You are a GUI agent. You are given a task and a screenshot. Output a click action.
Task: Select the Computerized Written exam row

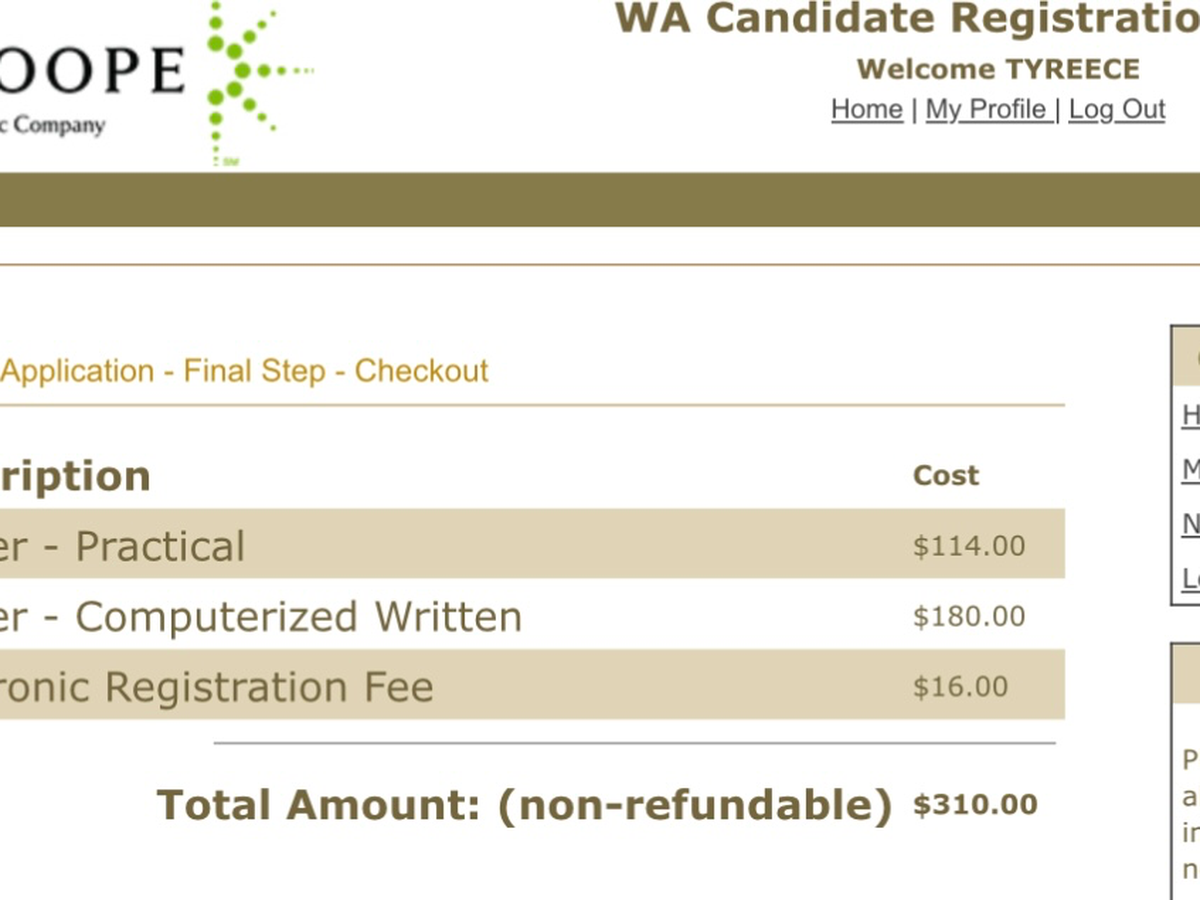532,615
